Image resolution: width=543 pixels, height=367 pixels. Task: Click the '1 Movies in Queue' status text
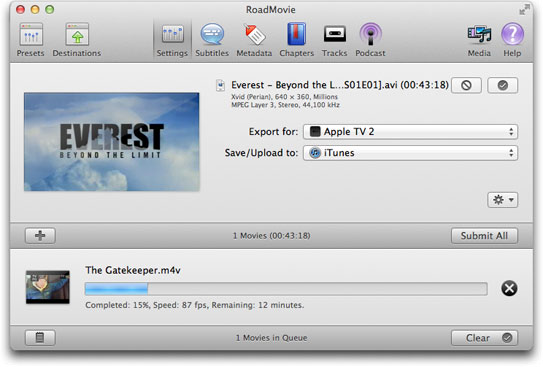click(272, 338)
